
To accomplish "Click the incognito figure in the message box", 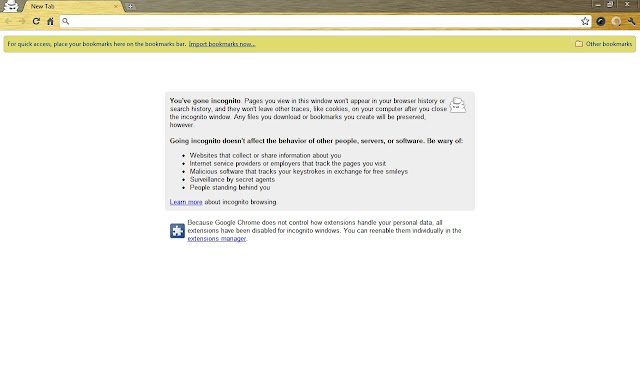I will [x=458, y=105].
